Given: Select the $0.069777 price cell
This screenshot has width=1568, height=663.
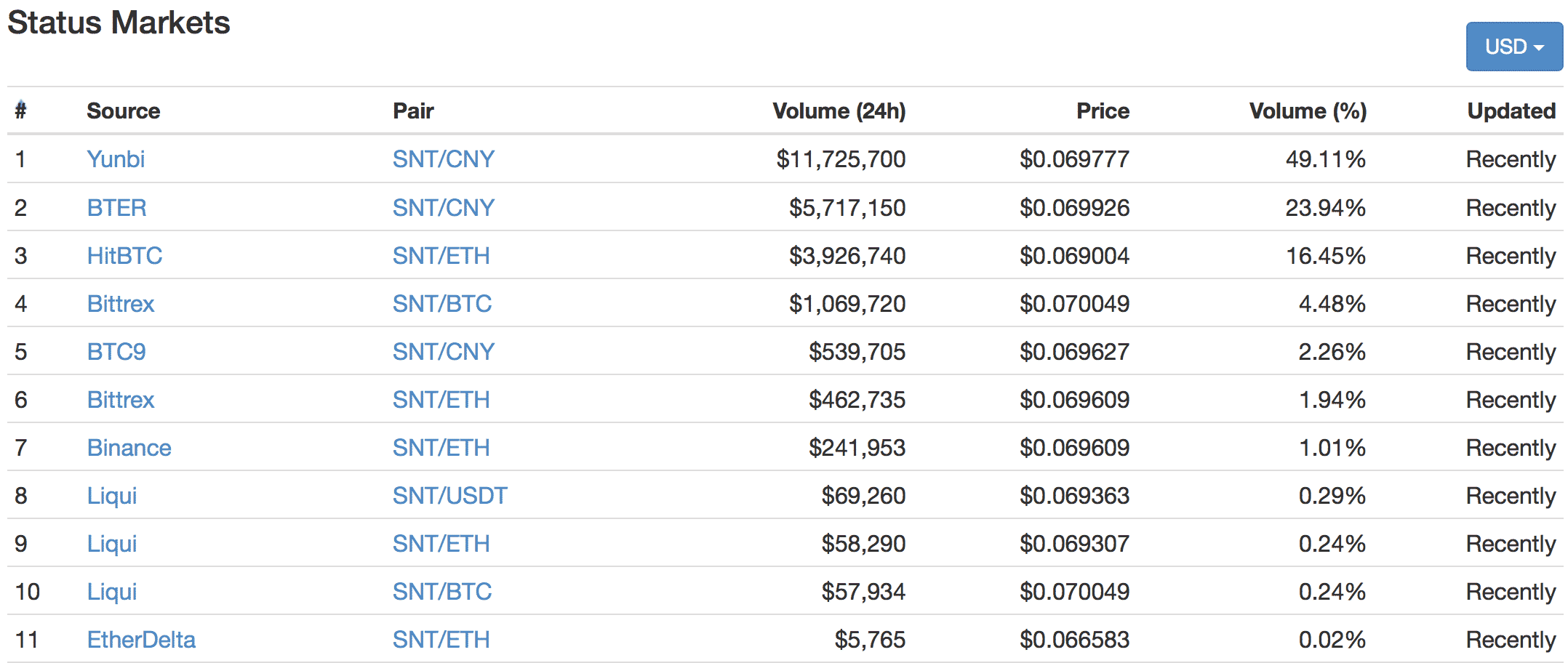Looking at the screenshot, I should tap(1074, 158).
